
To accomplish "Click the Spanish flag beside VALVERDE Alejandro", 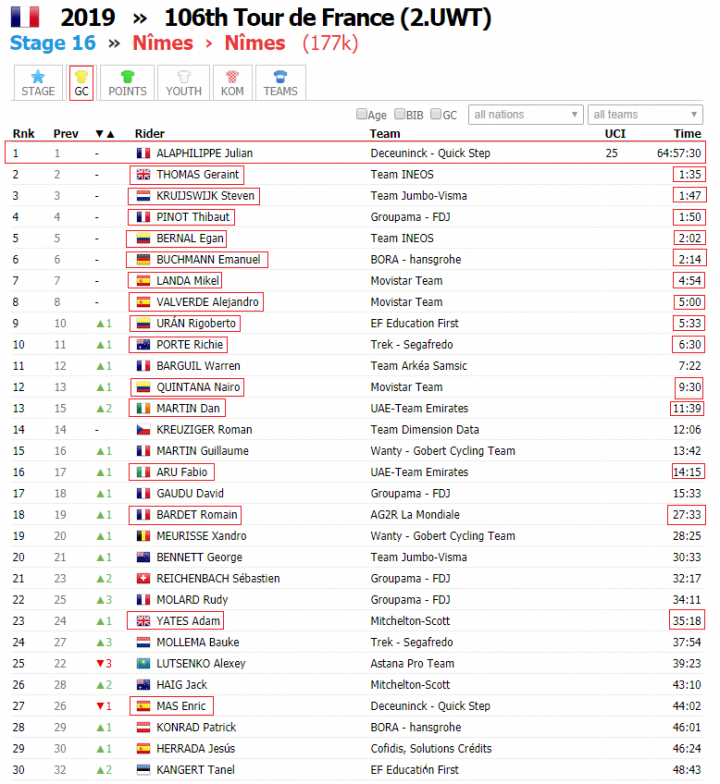I will [x=144, y=302].
